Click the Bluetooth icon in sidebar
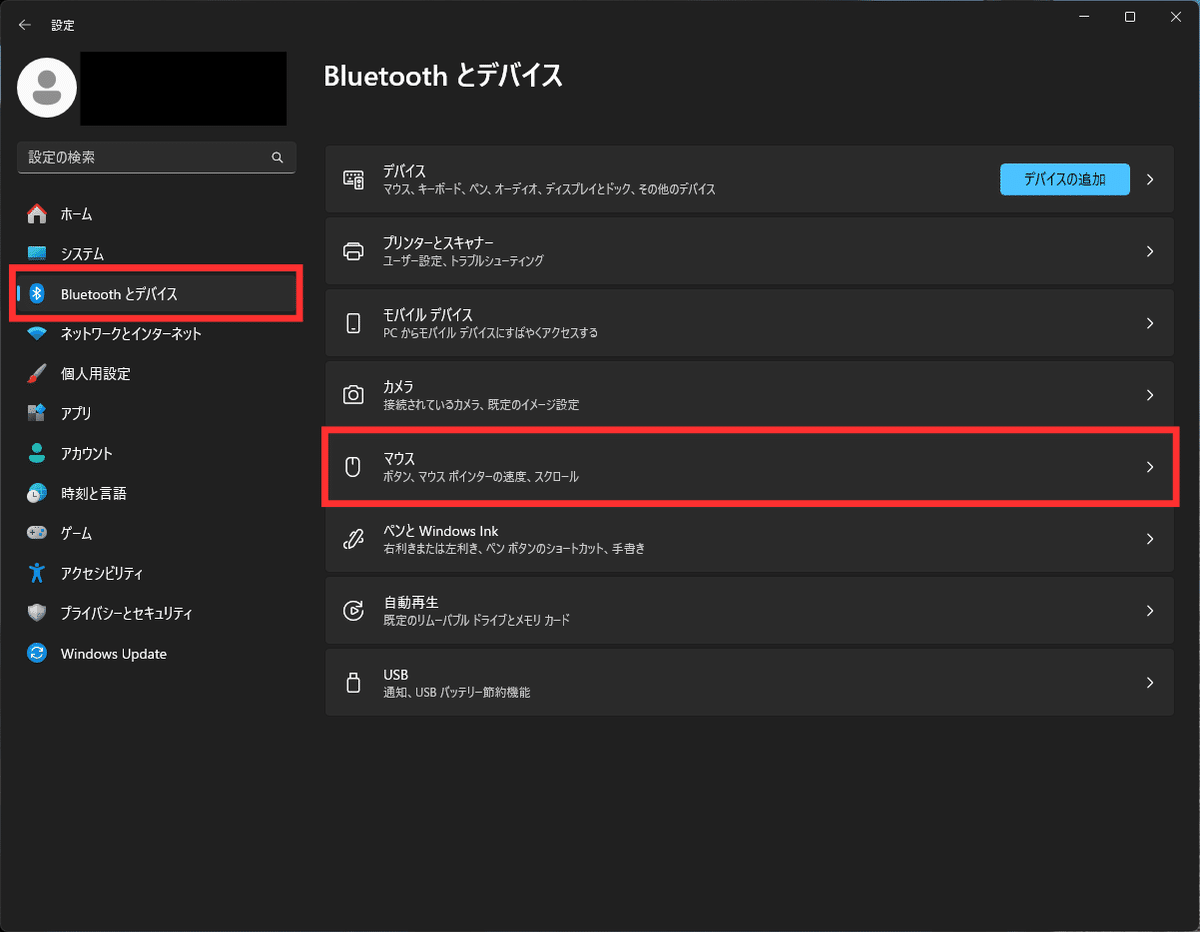Image resolution: width=1200 pixels, height=932 pixels. tap(37, 294)
